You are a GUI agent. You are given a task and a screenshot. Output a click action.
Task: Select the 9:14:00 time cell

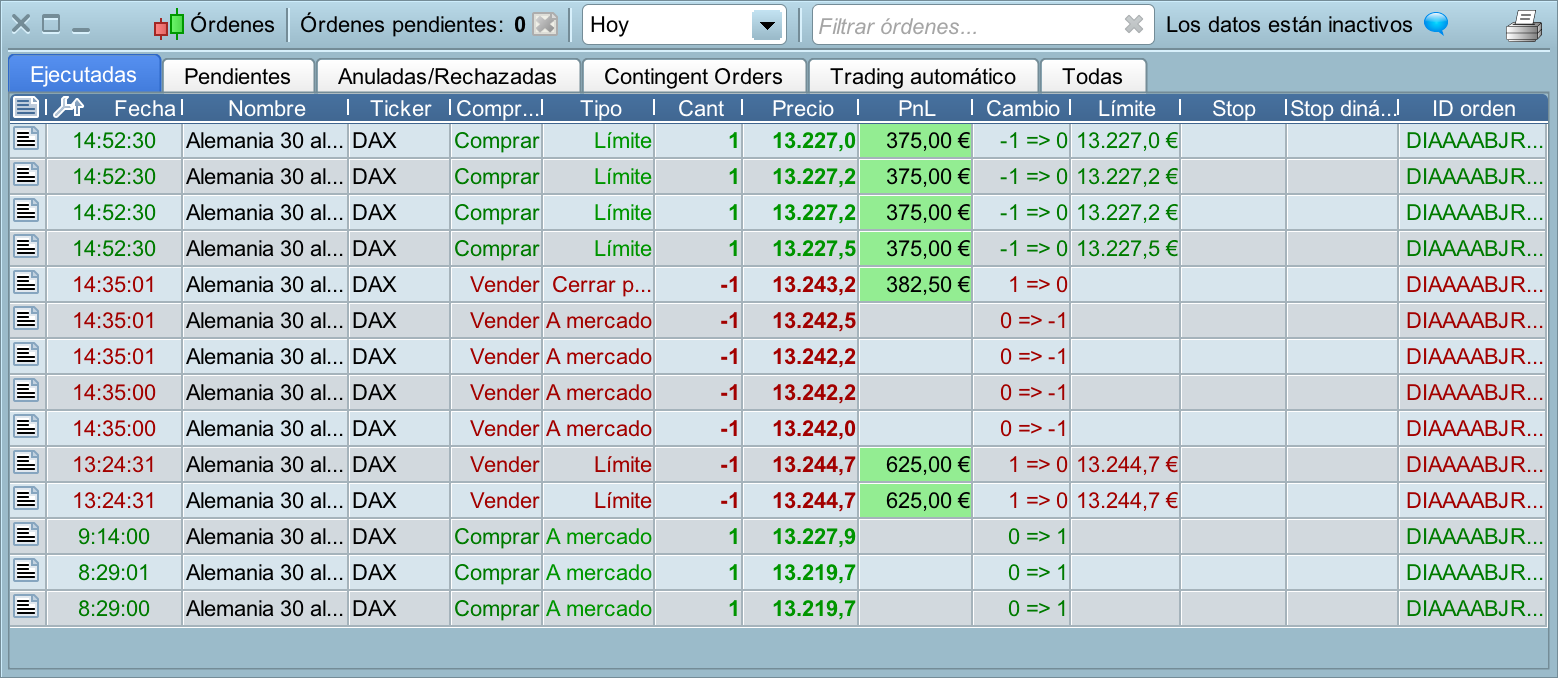pyautogui.click(x=114, y=536)
